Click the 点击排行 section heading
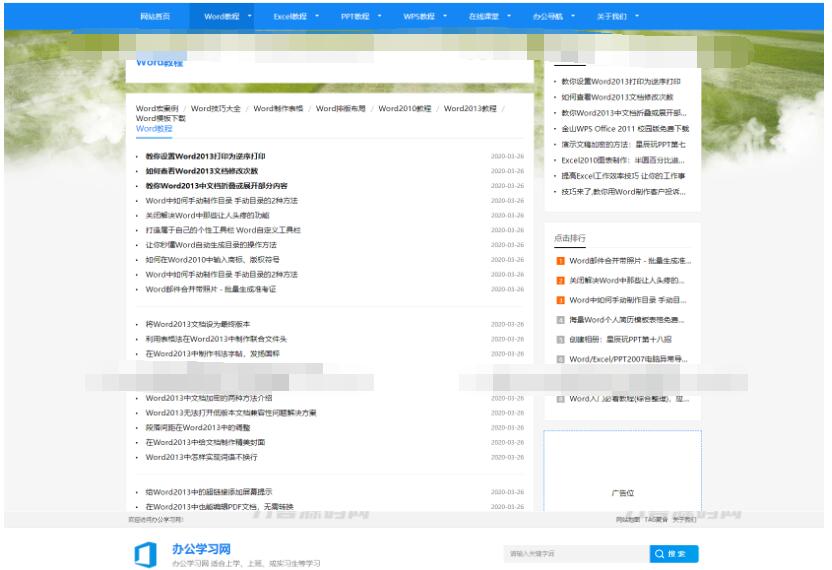The width and height of the screenshot is (832, 570). pyautogui.click(x=570, y=238)
